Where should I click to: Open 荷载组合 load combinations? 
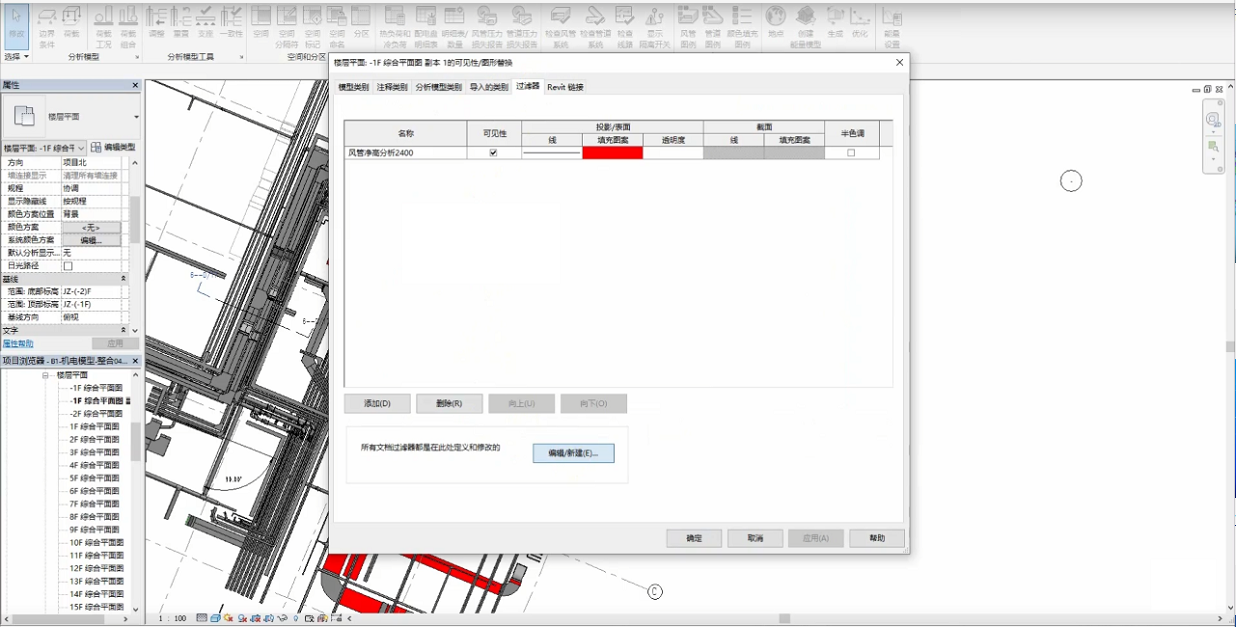click(x=128, y=26)
